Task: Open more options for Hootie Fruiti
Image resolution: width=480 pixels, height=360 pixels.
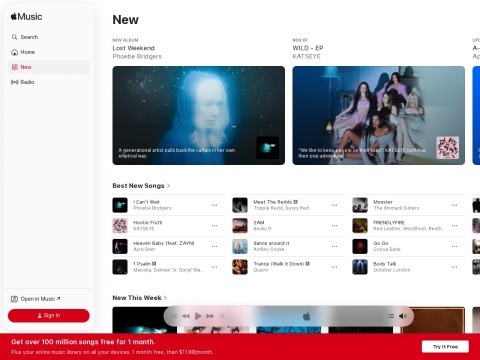Action: [214, 226]
